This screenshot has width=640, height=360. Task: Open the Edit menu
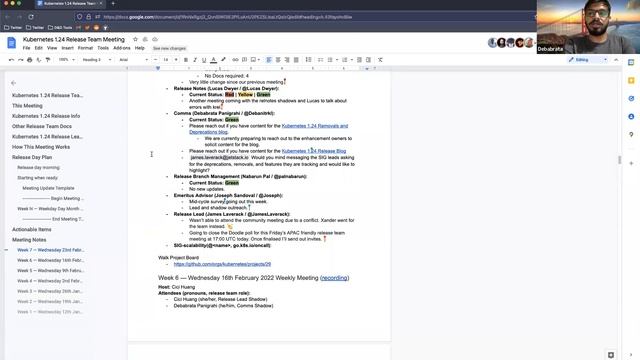click(x=39, y=48)
